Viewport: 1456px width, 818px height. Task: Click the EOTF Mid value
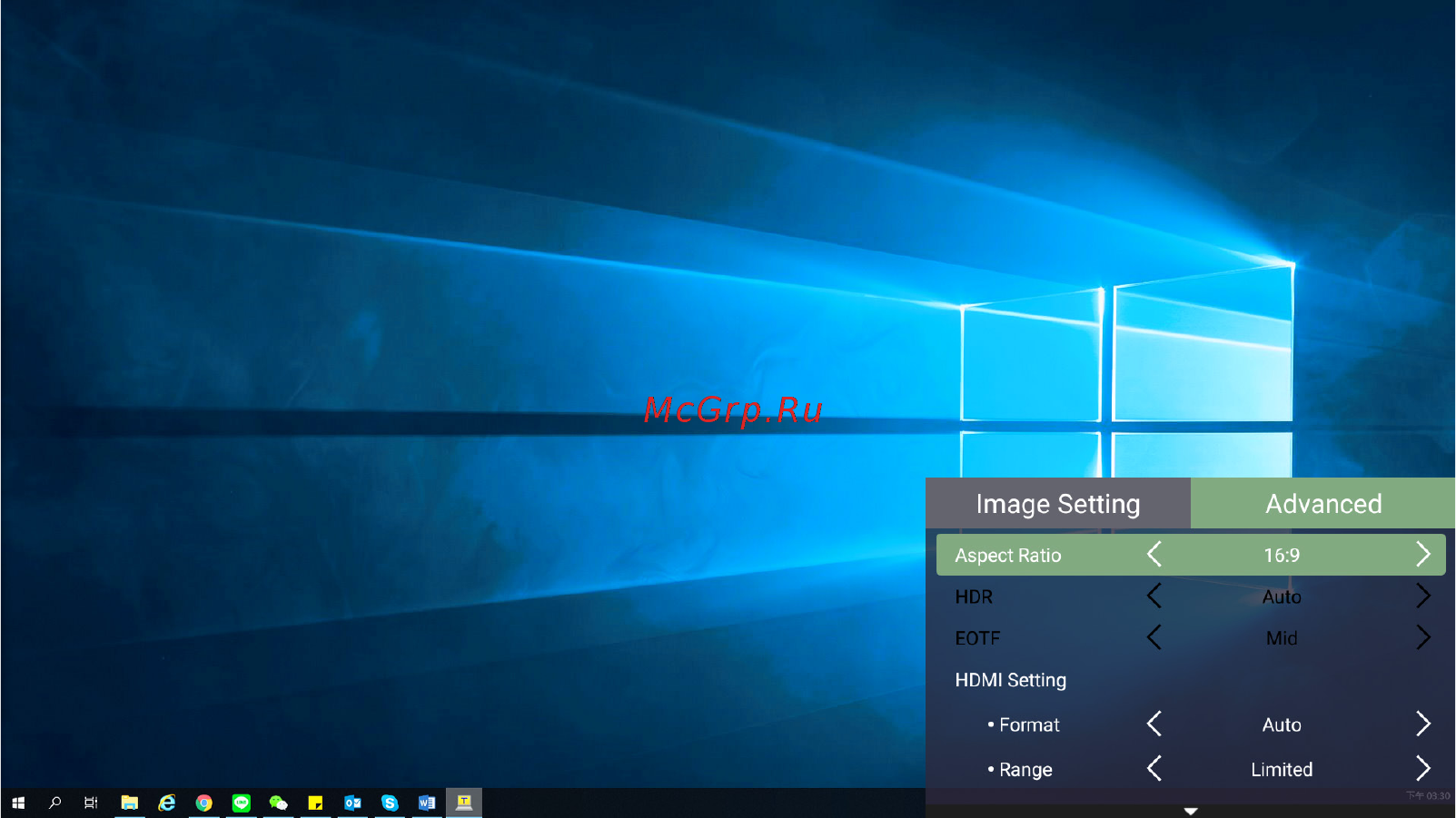1282,638
